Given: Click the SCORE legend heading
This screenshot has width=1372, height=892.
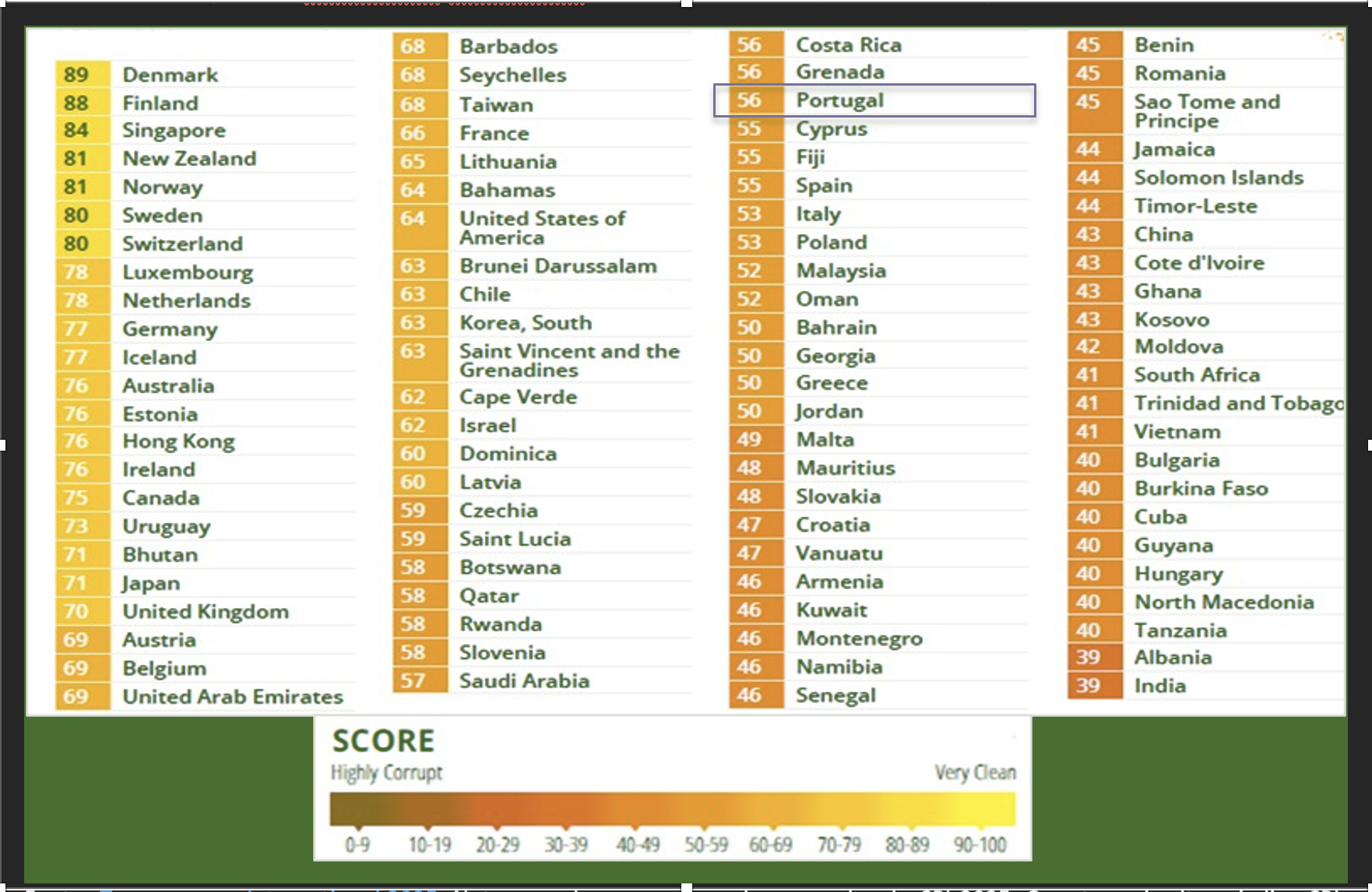Looking at the screenshot, I should [x=383, y=741].
